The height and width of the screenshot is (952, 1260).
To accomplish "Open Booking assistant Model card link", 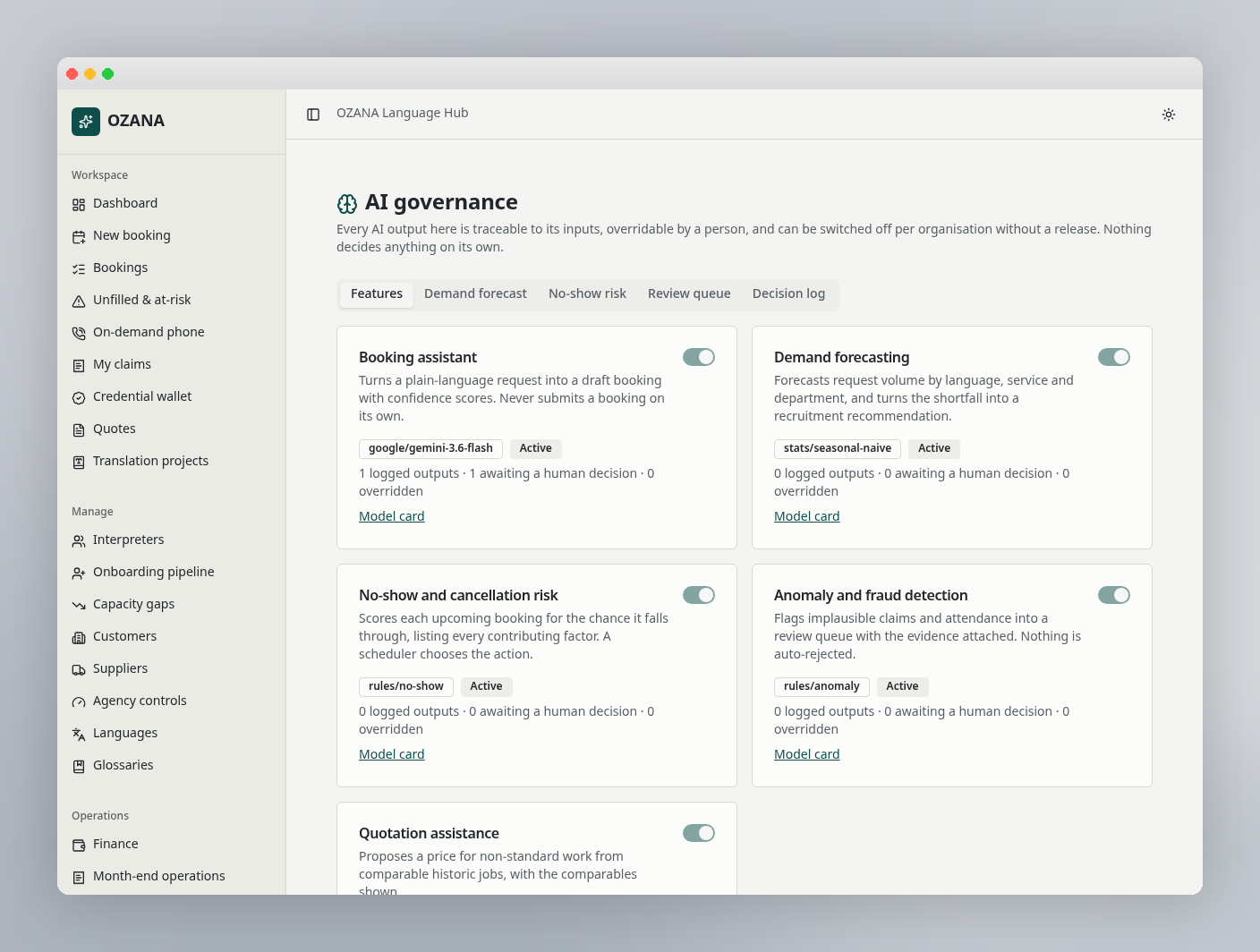I will (392, 516).
